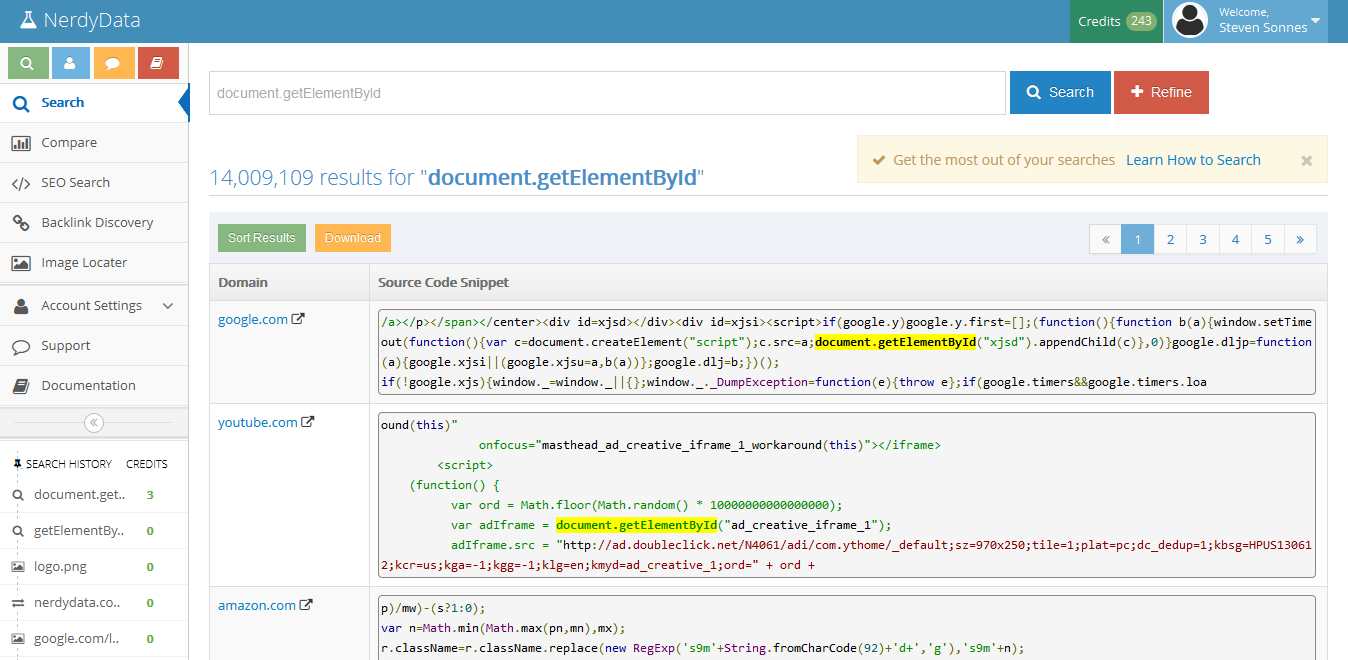
Task: Click the orange Download button
Action: [x=353, y=238]
